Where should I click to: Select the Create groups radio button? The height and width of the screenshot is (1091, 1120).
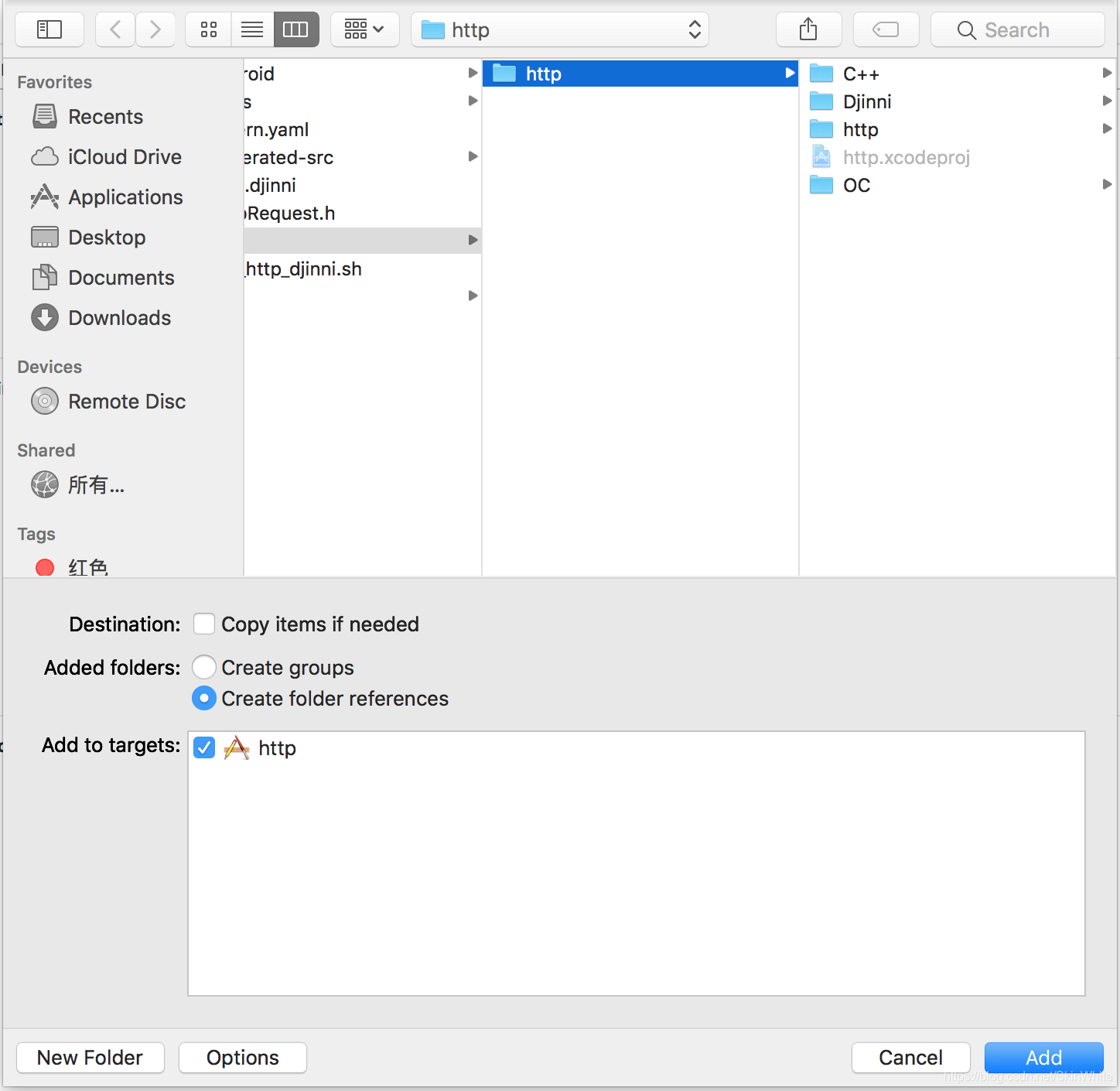point(204,667)
